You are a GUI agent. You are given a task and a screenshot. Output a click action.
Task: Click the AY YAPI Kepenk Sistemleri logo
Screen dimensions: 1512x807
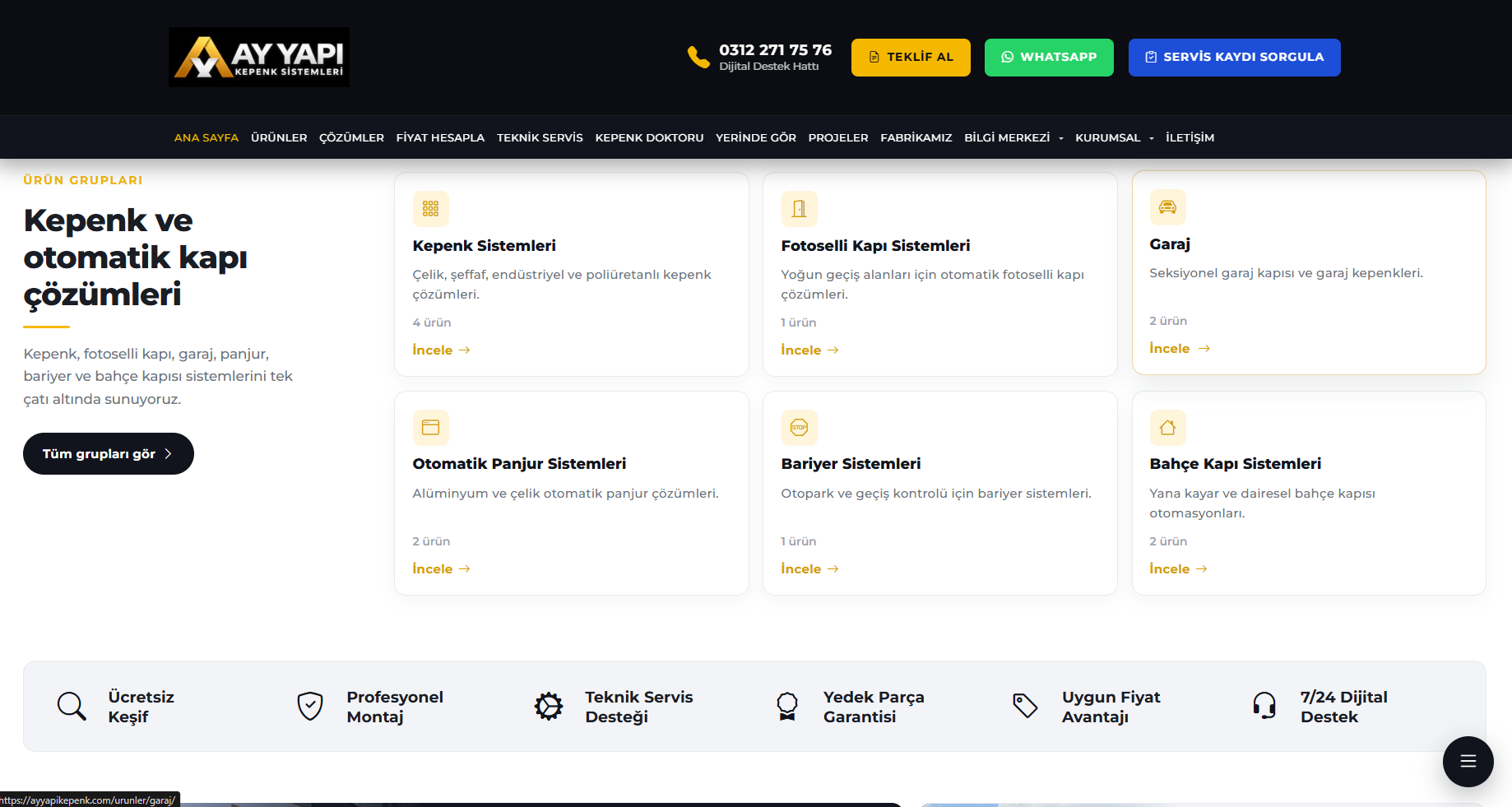tap(259, 58)
